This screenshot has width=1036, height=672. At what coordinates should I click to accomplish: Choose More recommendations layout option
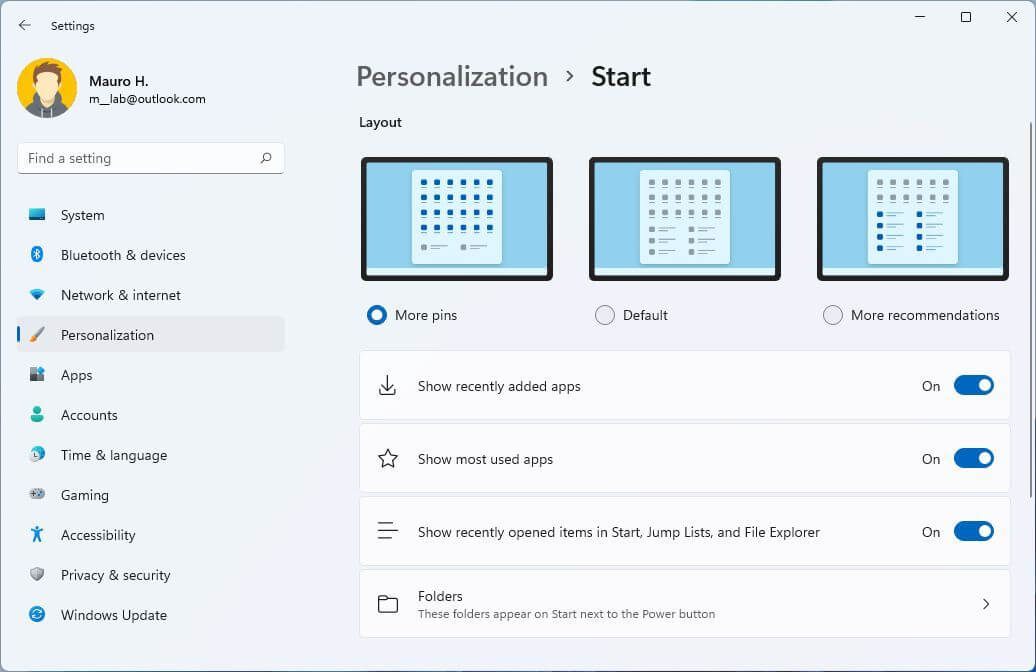pyautogui.click(x=832, y=315)
